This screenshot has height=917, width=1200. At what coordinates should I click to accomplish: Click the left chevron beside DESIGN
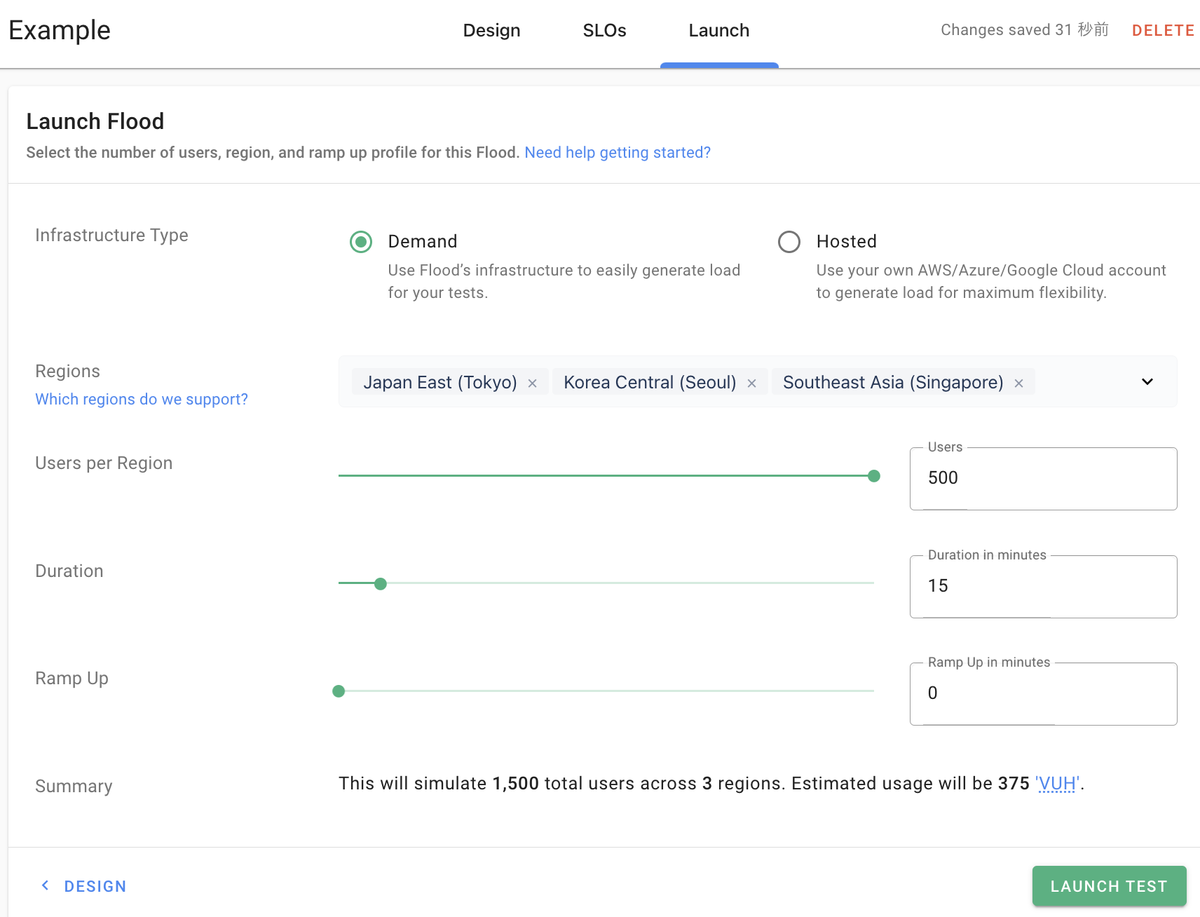click(x=45, y=886)
